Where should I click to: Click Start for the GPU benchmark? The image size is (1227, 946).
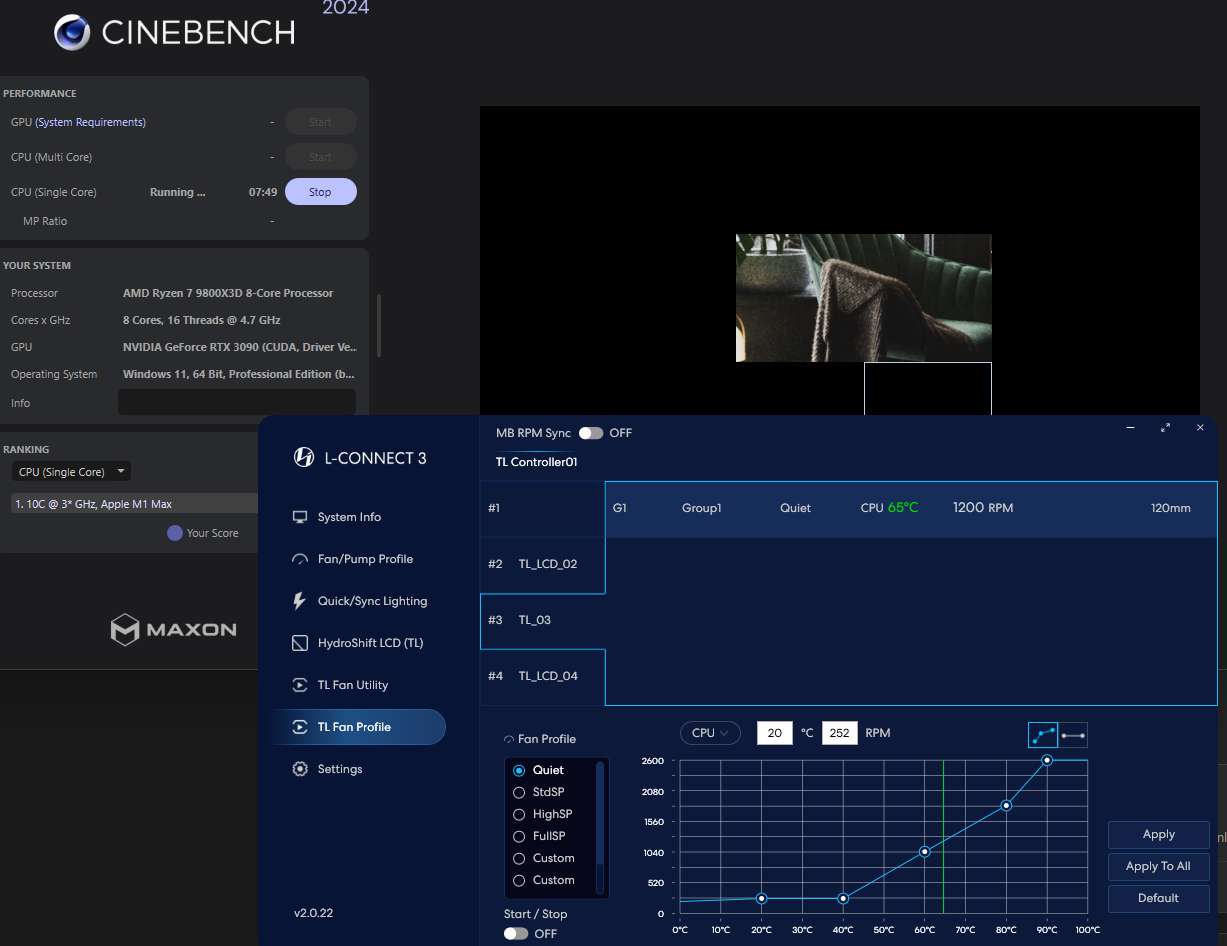320,122
